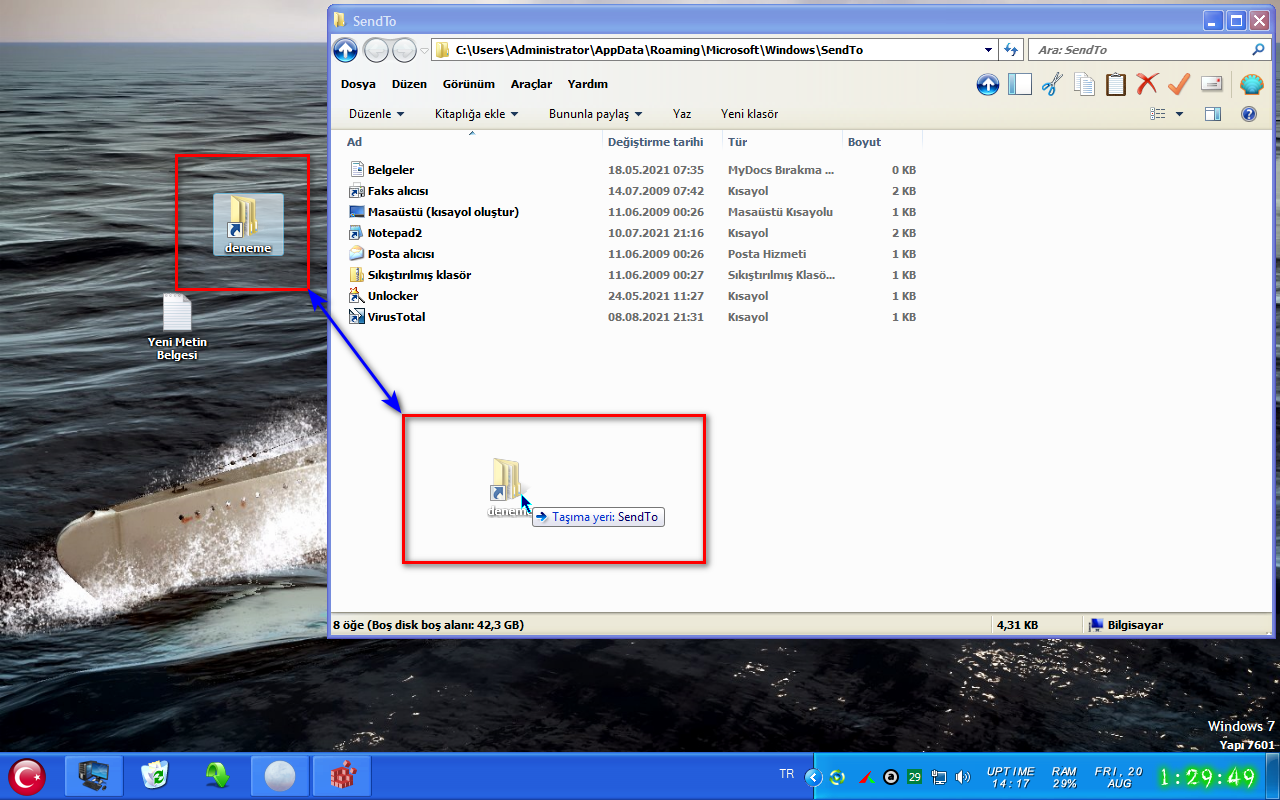Click the TR language indicator
This screenshot has width=1280, height=800.
[x=787, y=774]
